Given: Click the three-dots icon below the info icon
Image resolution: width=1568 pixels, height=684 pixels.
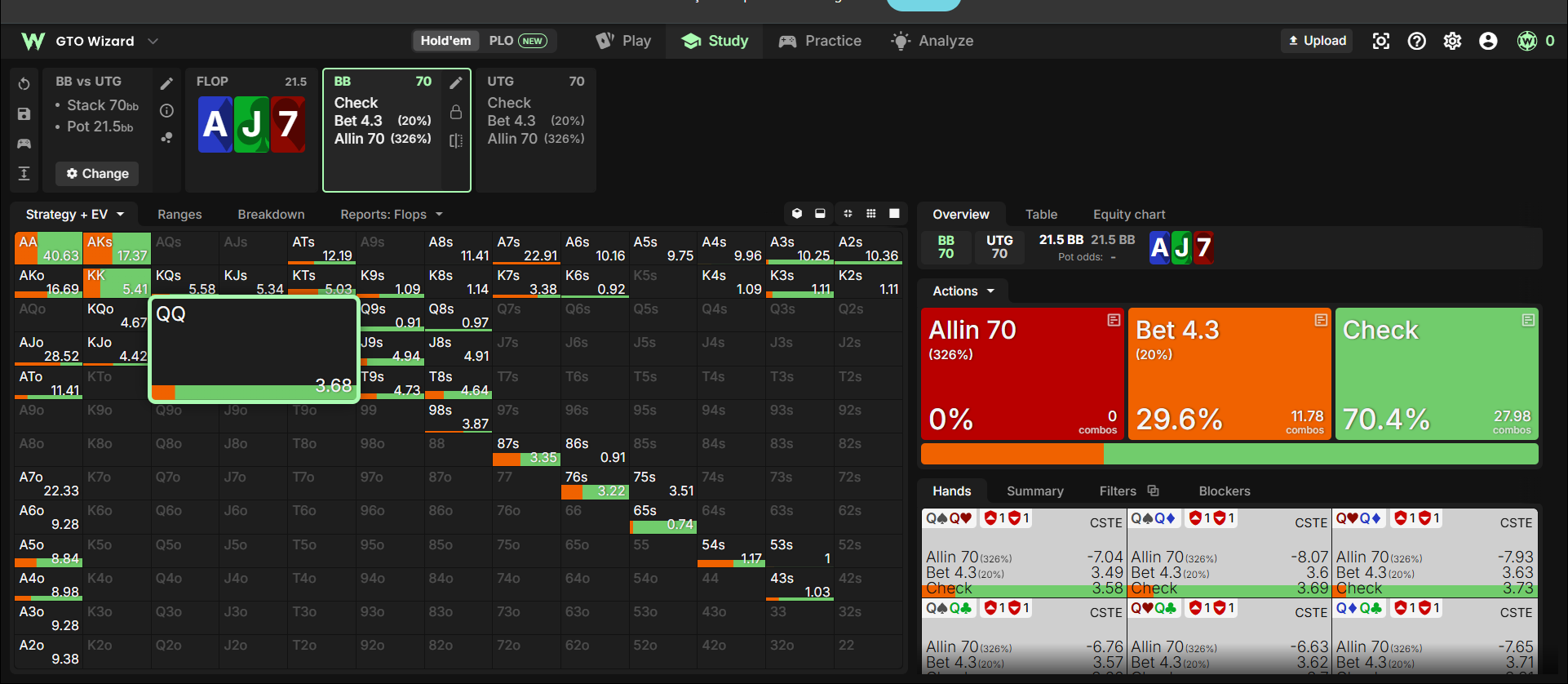Looking at the screenshot, I should tap(166, 138).
